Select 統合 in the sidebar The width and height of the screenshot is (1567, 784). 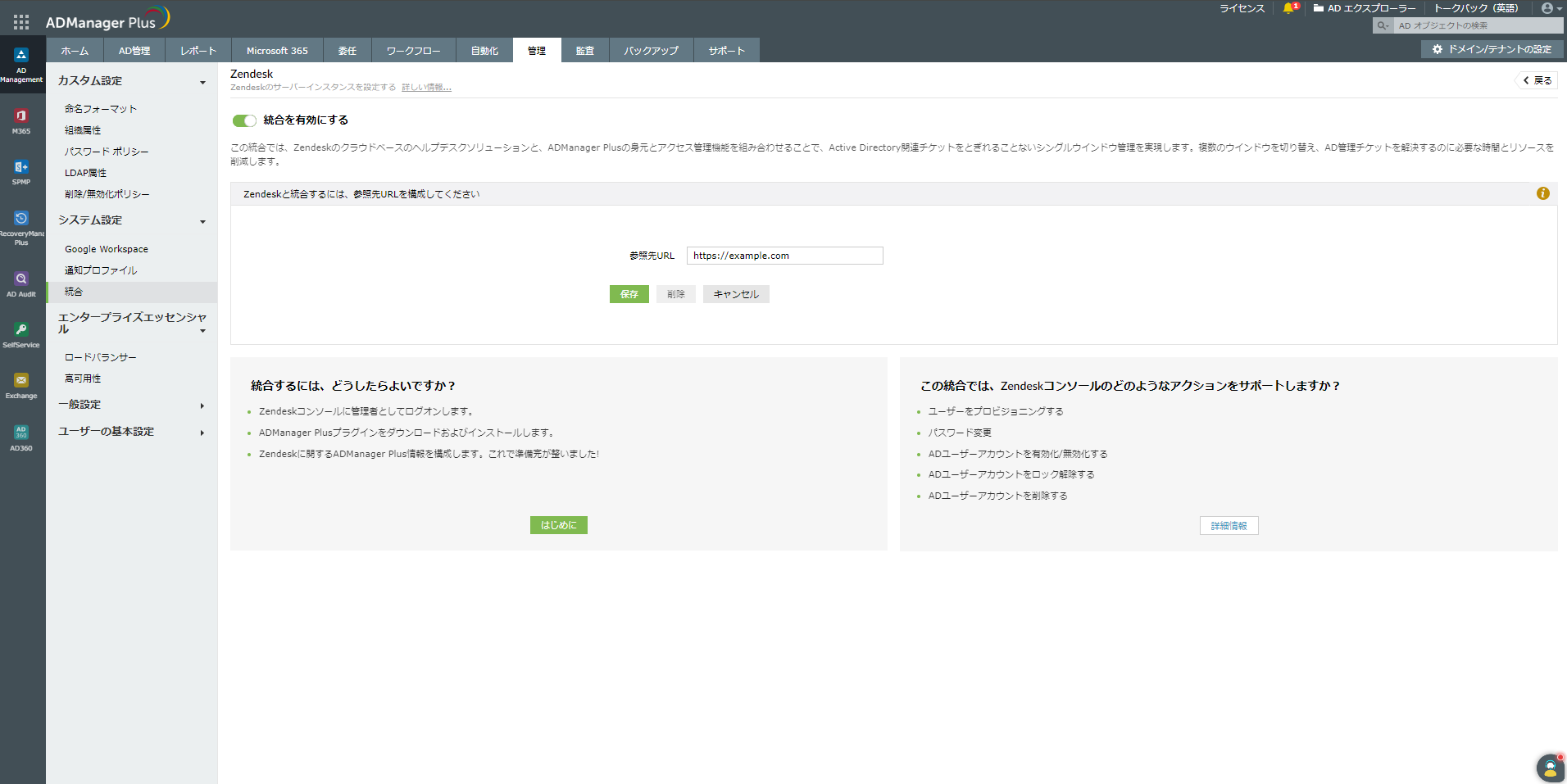tap(132, 292)
